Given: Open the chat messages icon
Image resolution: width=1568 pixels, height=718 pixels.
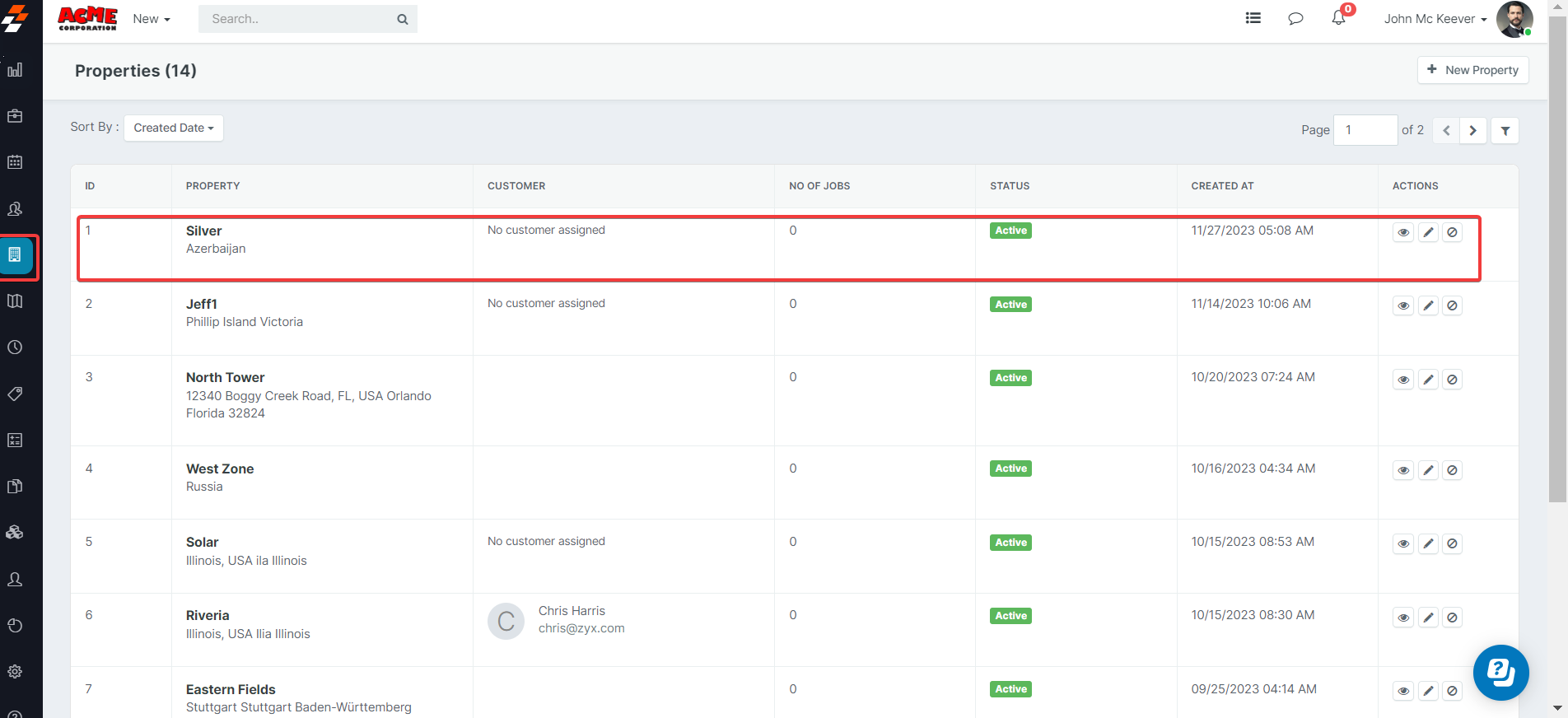Looking at the screenshot, I should tap(1295, 18).
